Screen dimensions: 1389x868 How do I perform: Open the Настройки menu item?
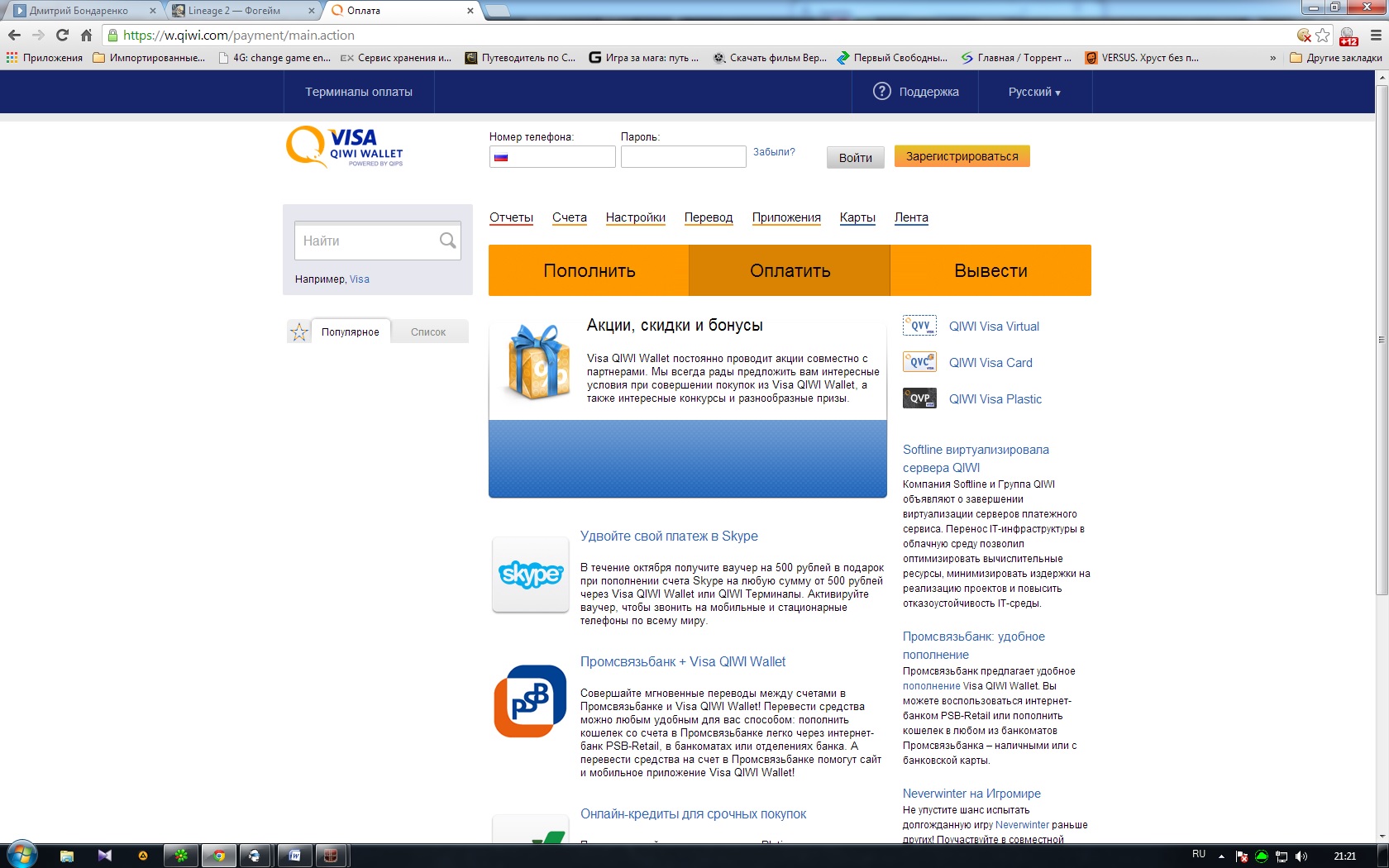[x=636, y=217]
